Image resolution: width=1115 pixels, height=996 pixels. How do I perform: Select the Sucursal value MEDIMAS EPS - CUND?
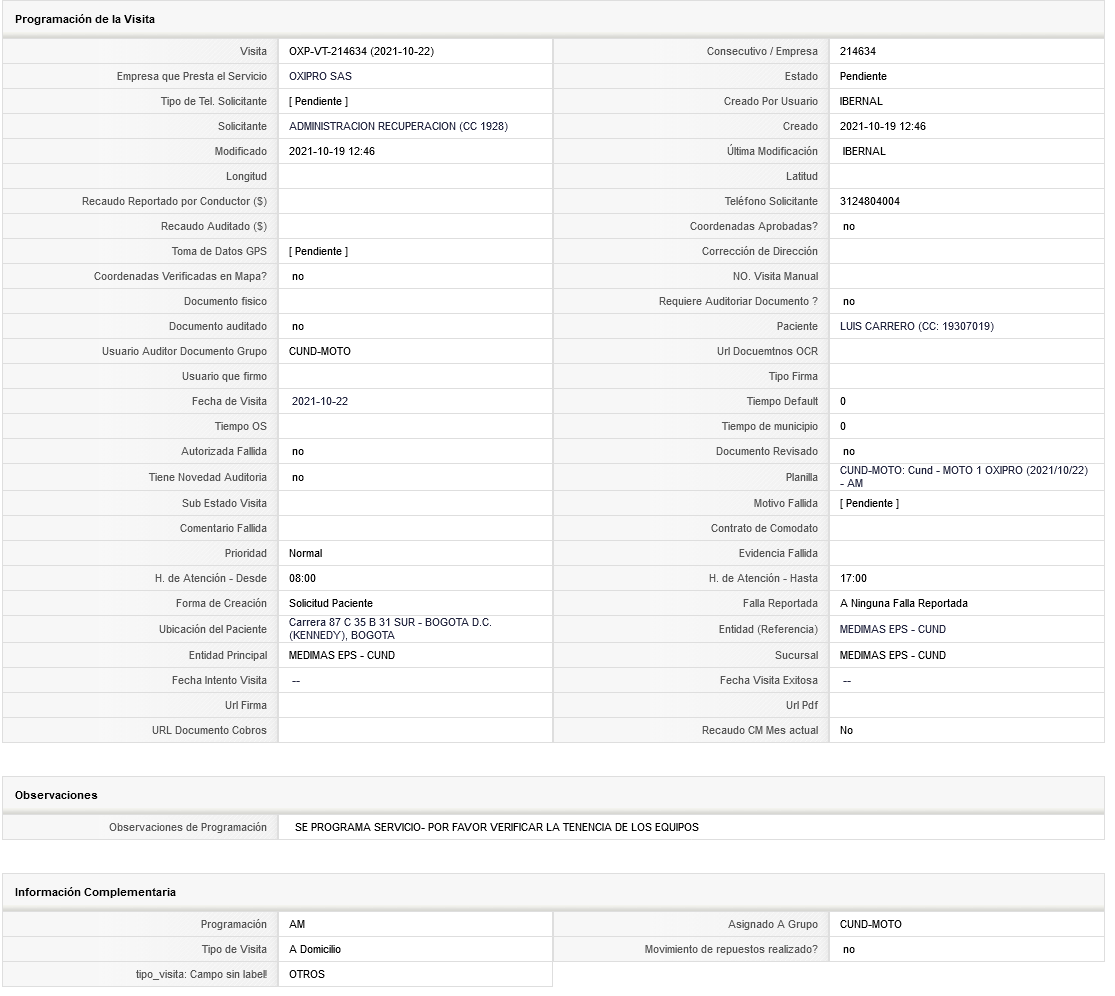click(892, 655)
